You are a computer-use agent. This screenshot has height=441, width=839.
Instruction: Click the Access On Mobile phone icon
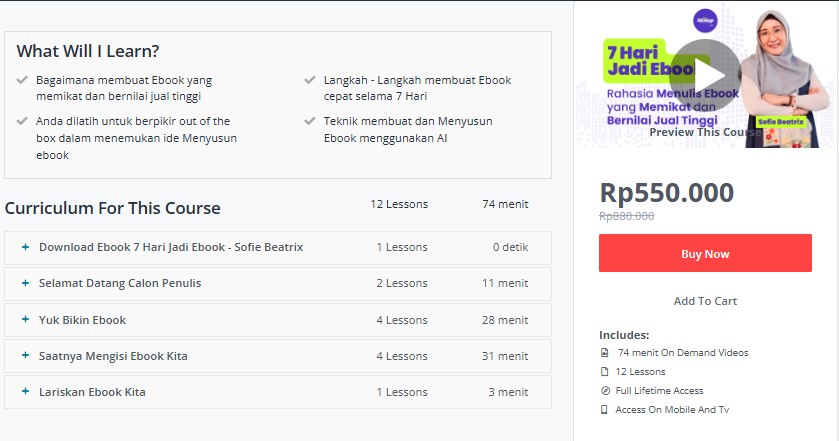click(x=604, y=409)
